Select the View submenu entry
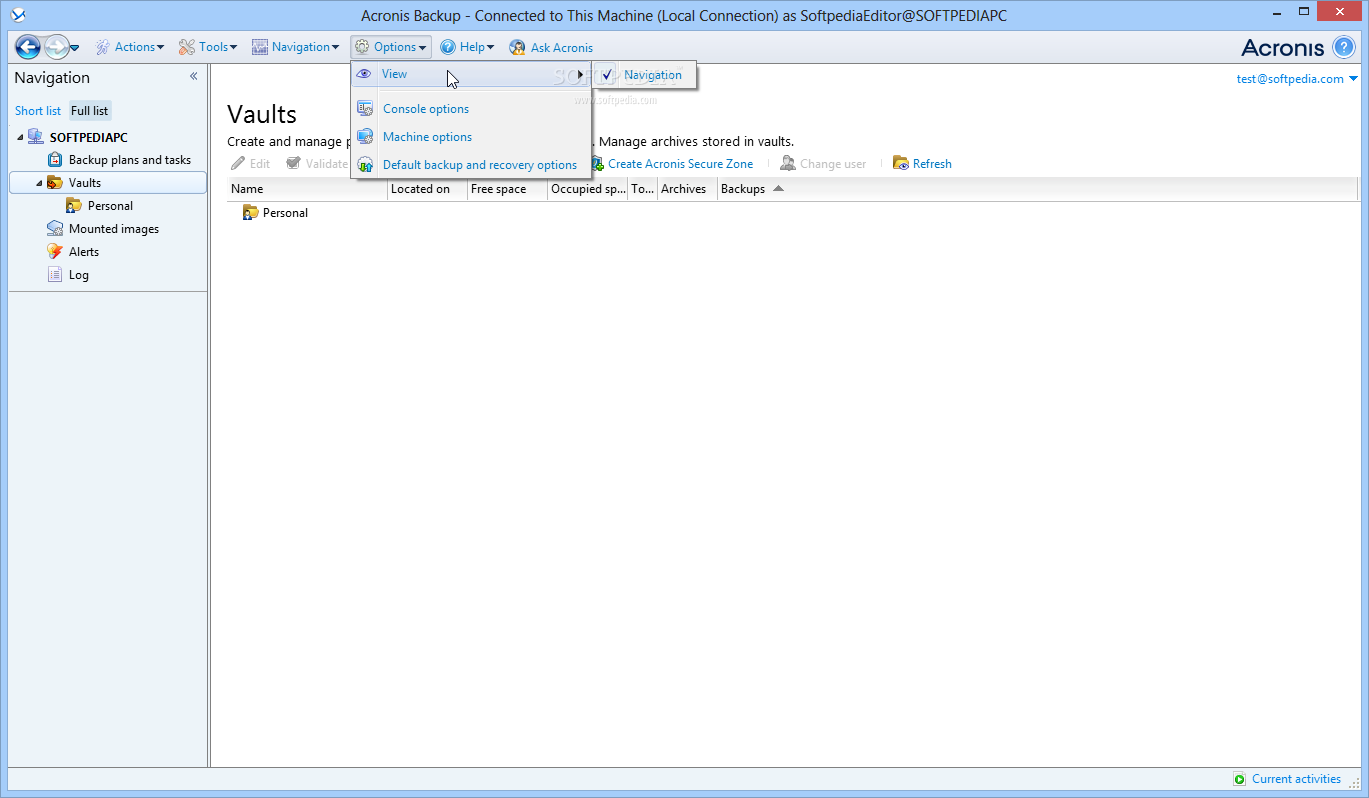 (x=470, y=74)
